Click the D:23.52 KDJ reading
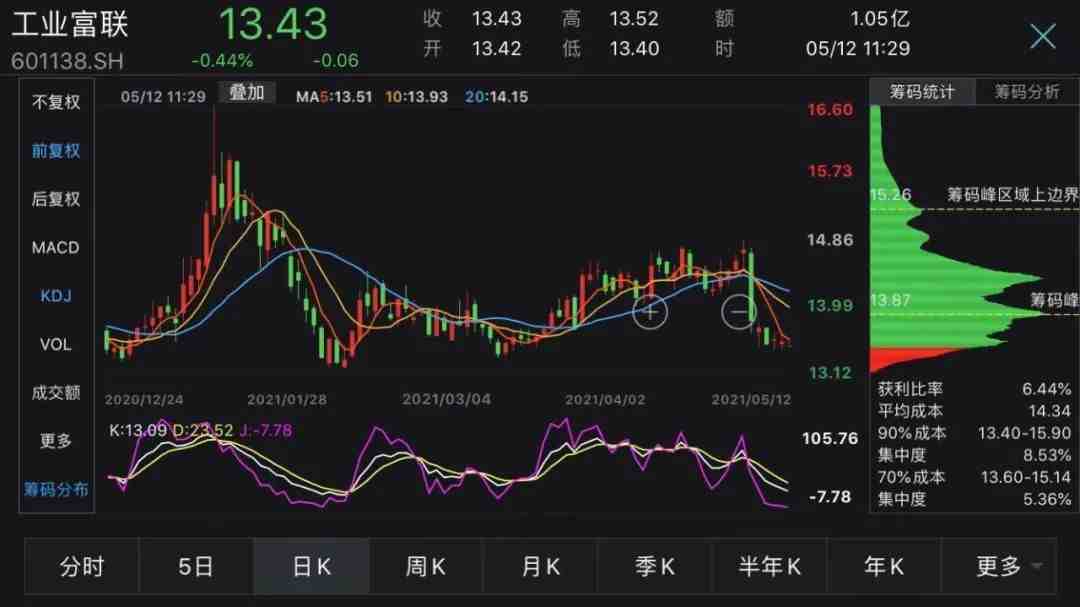 [202, 431]
